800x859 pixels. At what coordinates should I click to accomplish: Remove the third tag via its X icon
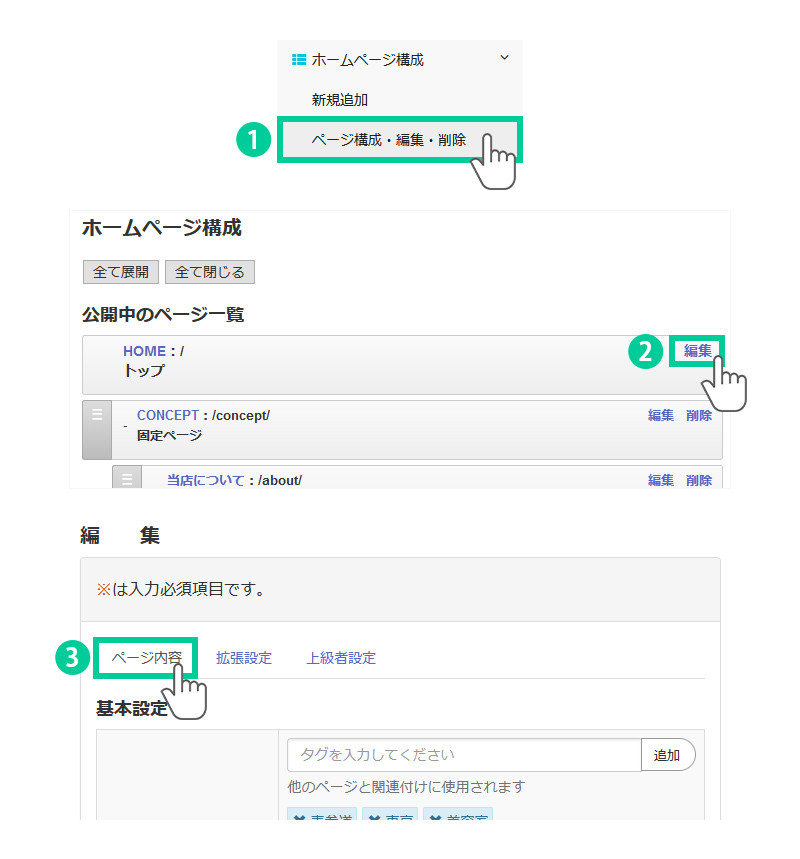coord(434,819)
